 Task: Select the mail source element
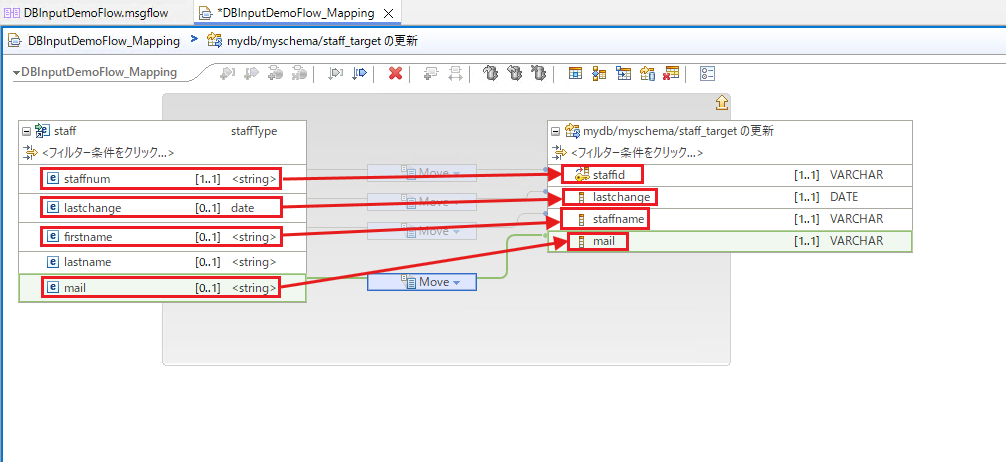coord(162,288)
